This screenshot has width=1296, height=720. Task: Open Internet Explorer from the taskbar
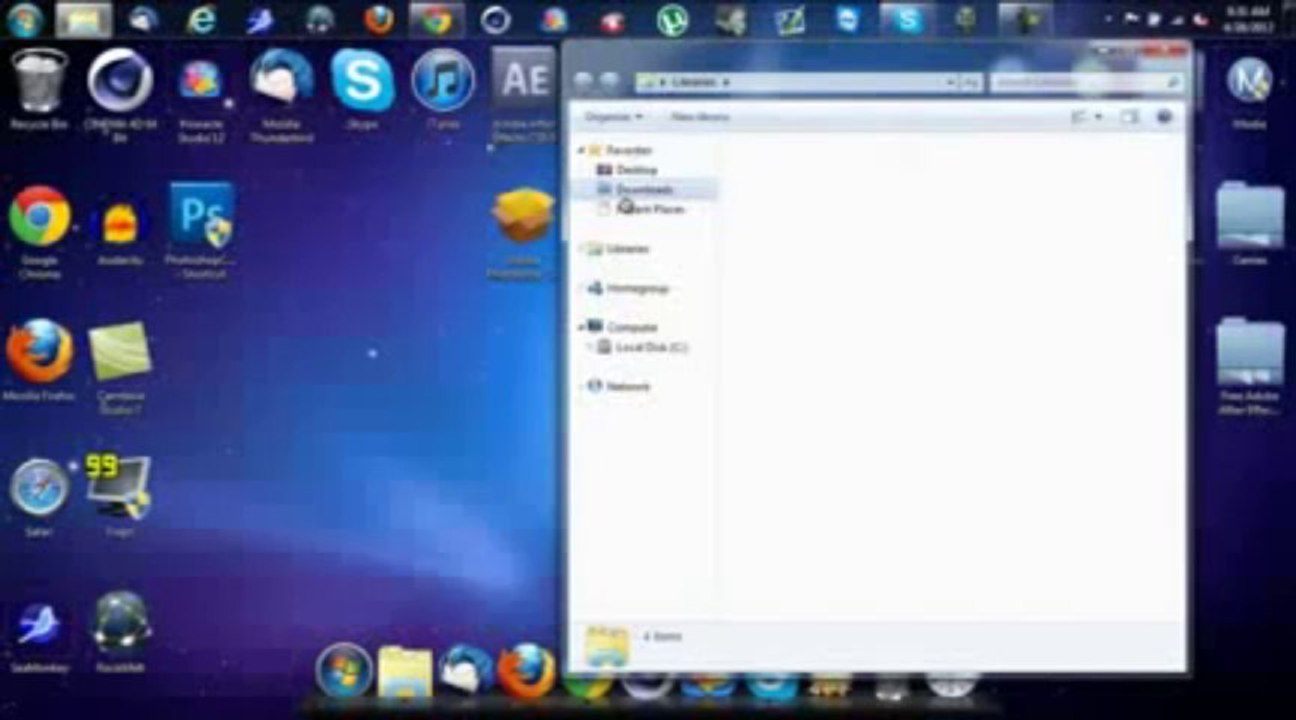click(x=202, y=20)
